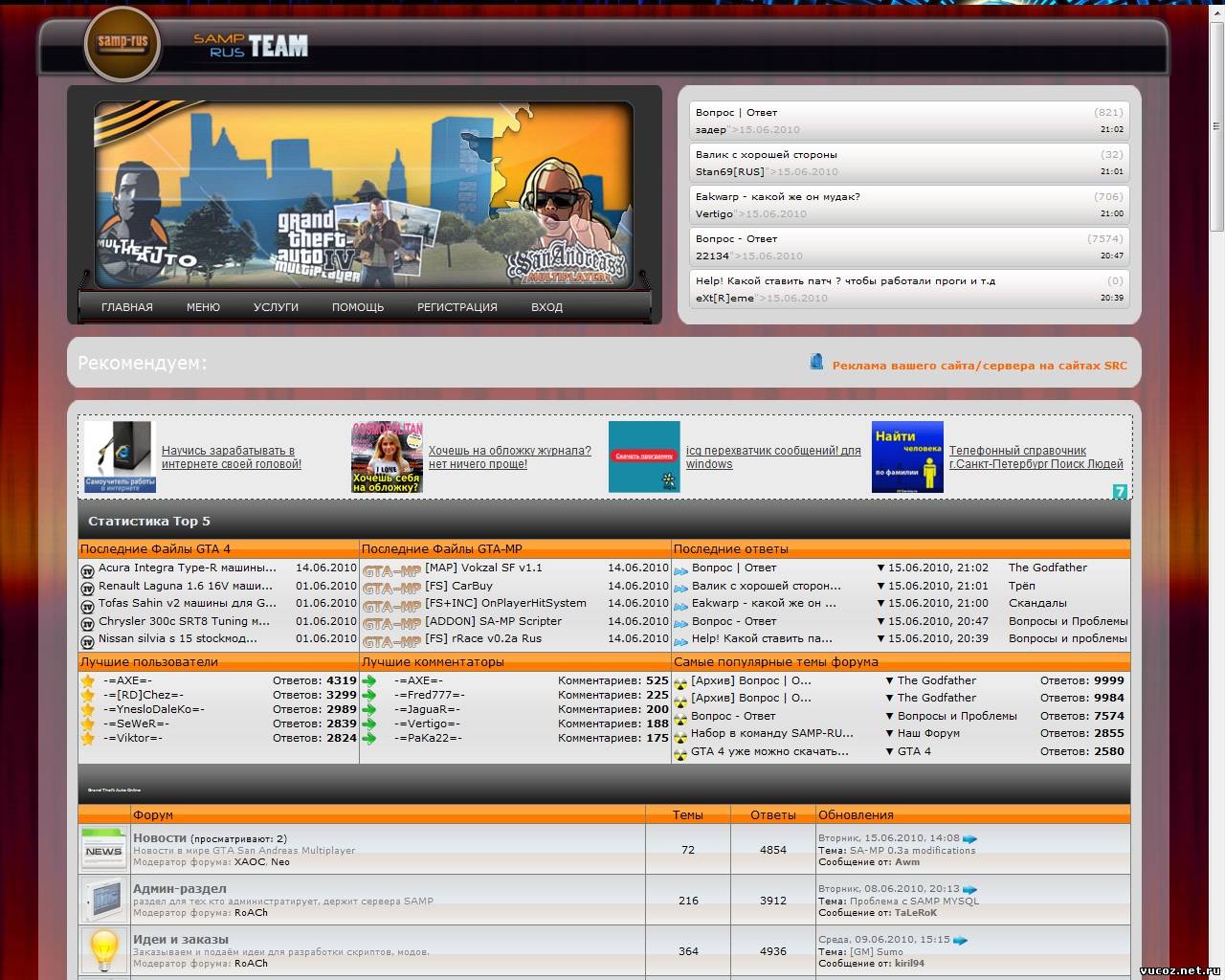Screen dimensions: 1225x980
Task: Open the Админ-раздел forum
Action: [180, 888]
